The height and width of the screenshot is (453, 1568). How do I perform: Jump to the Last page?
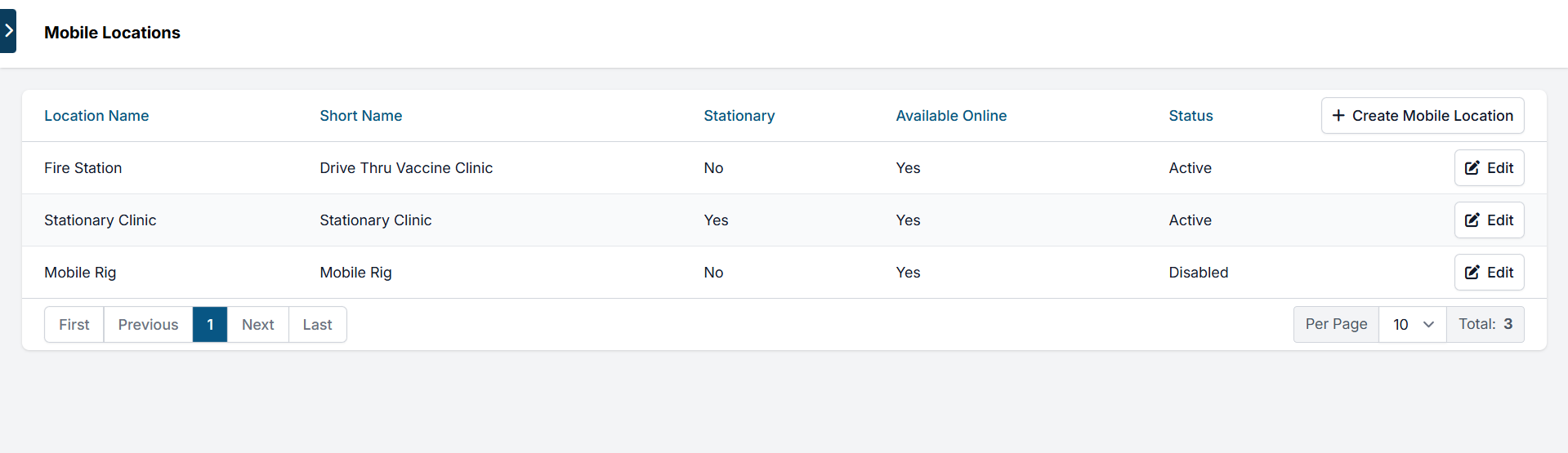pos(317,325)
